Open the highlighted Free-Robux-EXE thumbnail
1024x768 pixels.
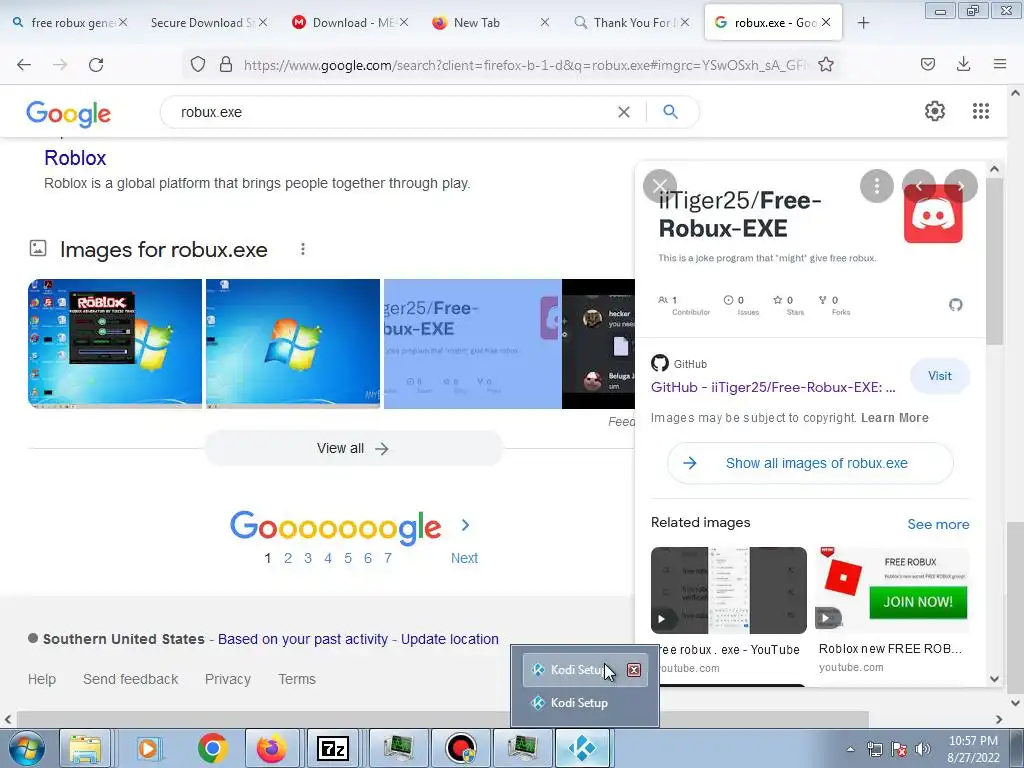click(472, 344)
